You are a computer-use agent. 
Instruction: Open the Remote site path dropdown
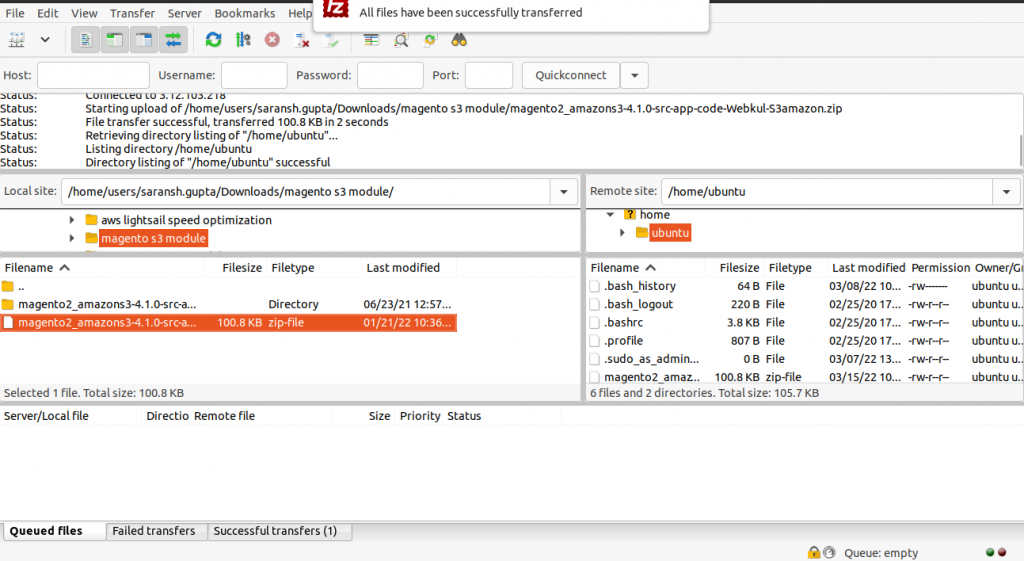coord(1006,192)
